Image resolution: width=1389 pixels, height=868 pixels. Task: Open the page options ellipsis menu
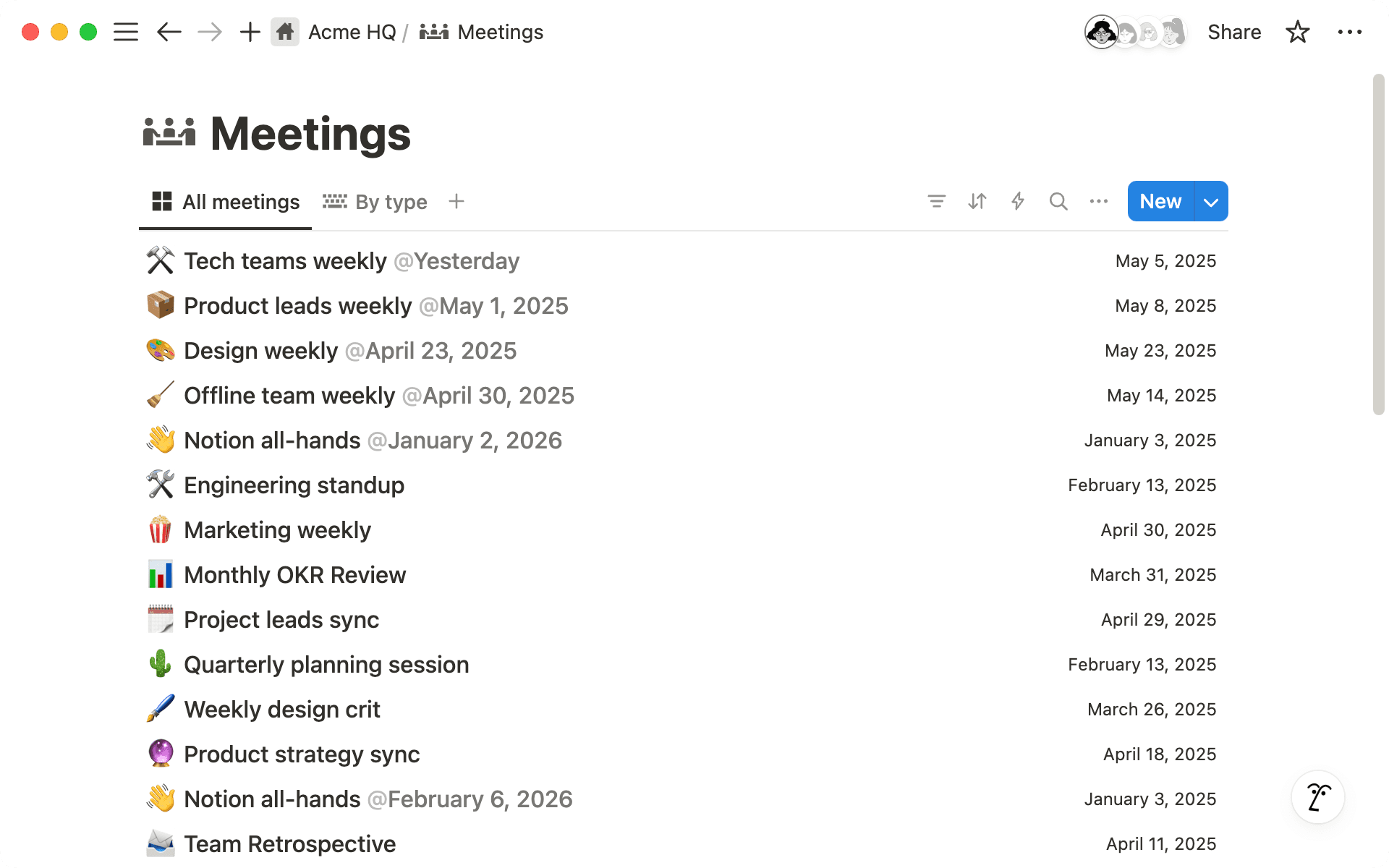1349,32
